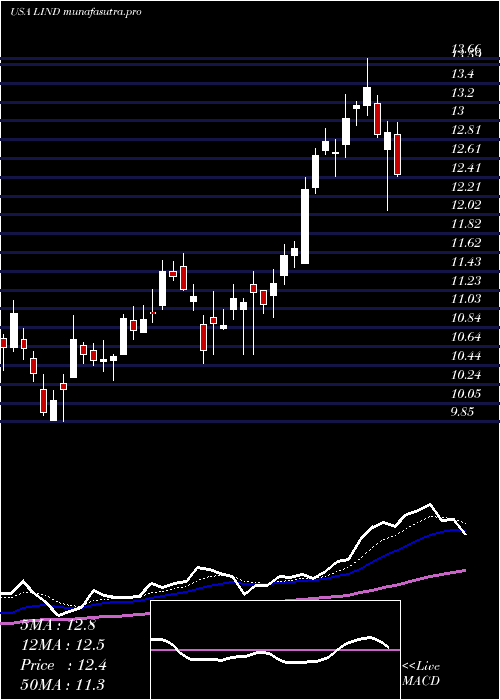Click the 'USA LIND munafasutra.pro' chart title
Viewport: 500px width, 700px height.
[76, 12]
